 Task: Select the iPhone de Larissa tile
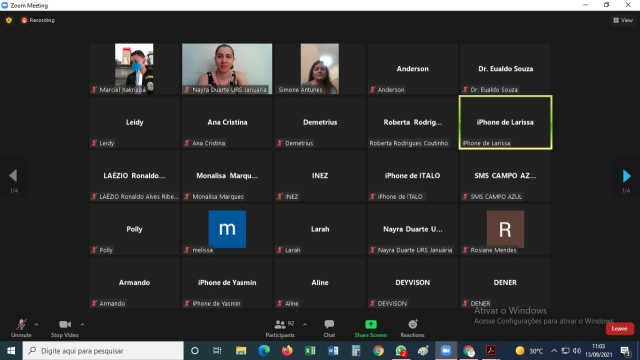point(505,122)
